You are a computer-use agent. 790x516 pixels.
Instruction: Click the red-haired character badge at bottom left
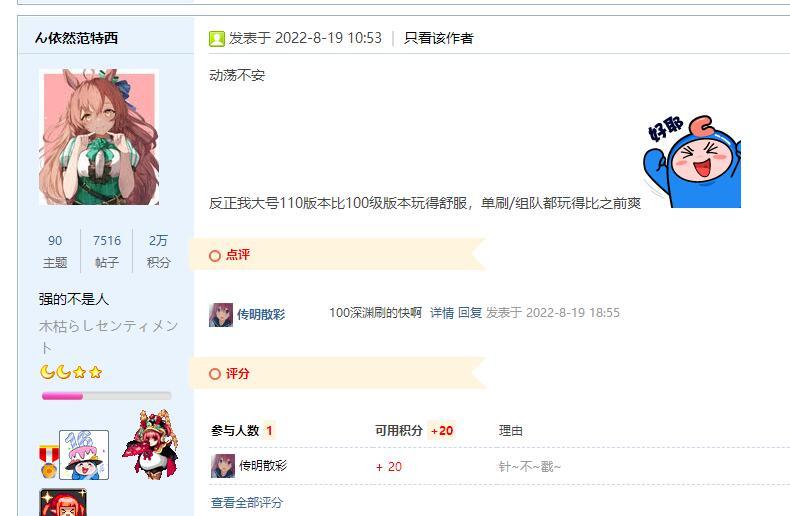[63, 502]
